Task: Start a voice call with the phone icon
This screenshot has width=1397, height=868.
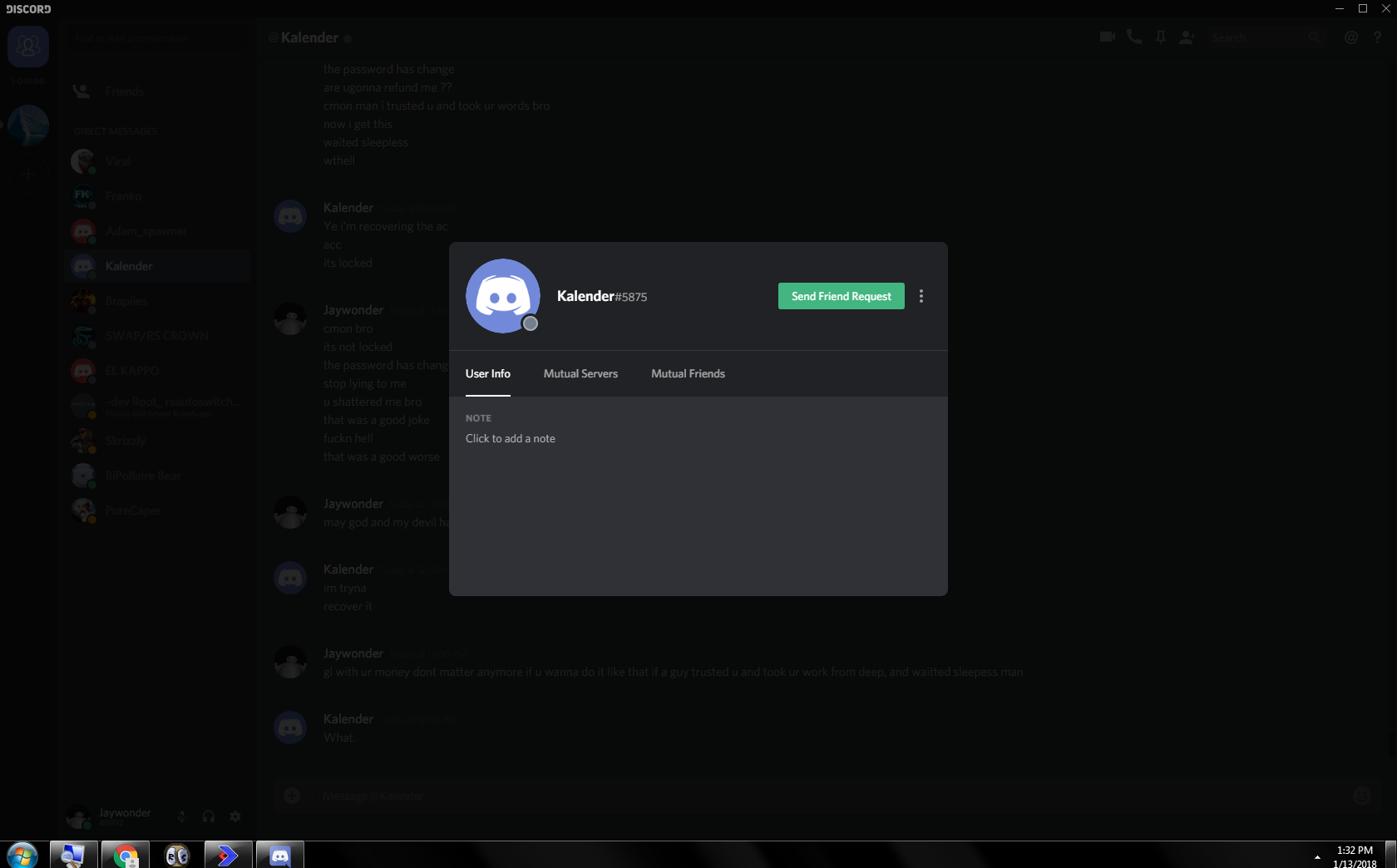Action: (1133, 37)
